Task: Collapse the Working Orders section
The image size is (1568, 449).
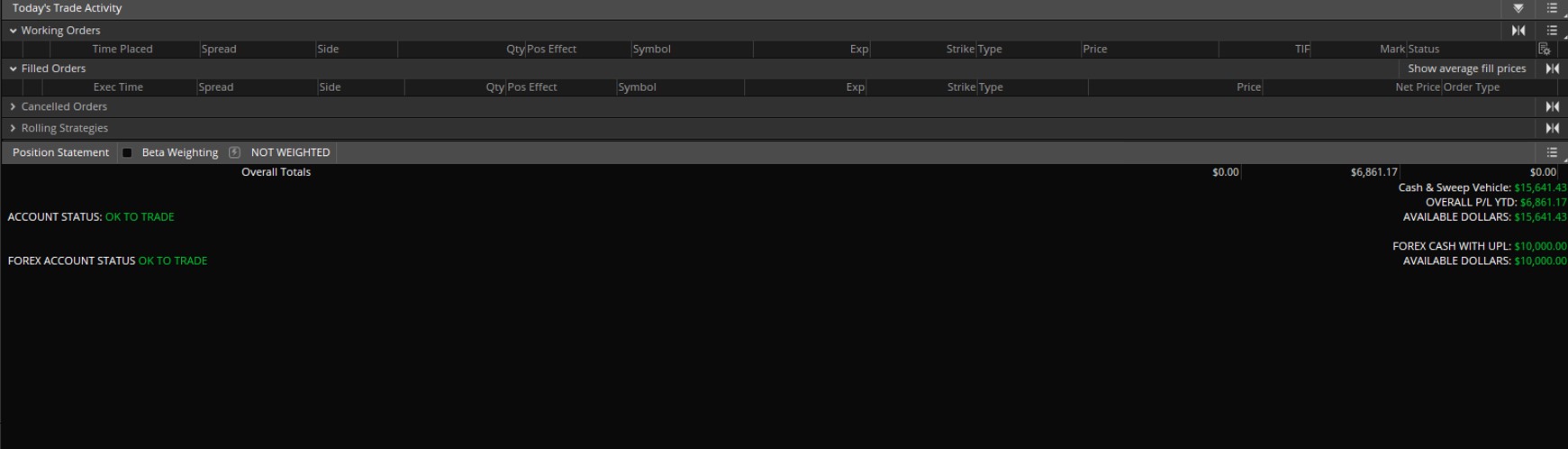Action: (x=13, y=31)
